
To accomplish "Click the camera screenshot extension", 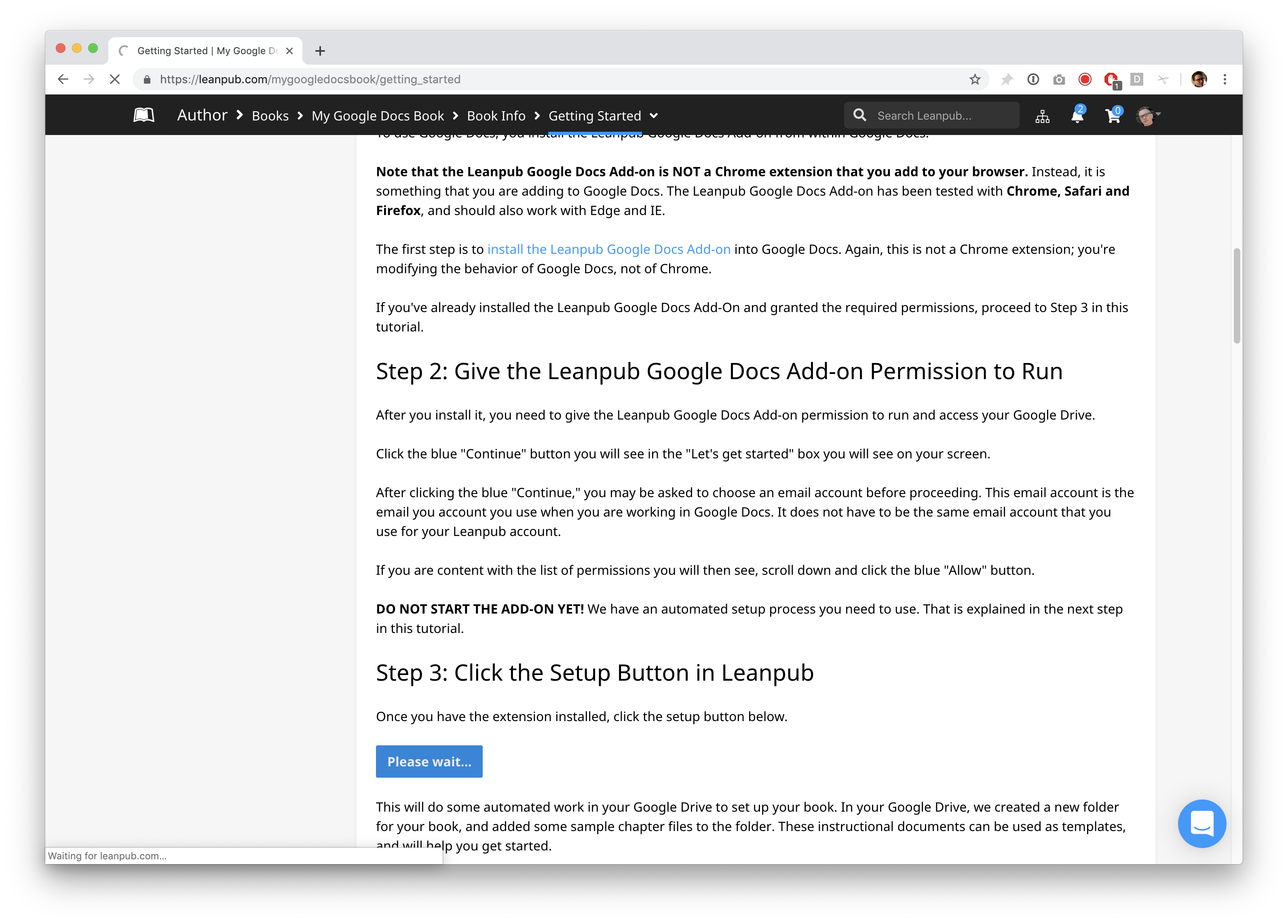I will [x=1058, y=80].
